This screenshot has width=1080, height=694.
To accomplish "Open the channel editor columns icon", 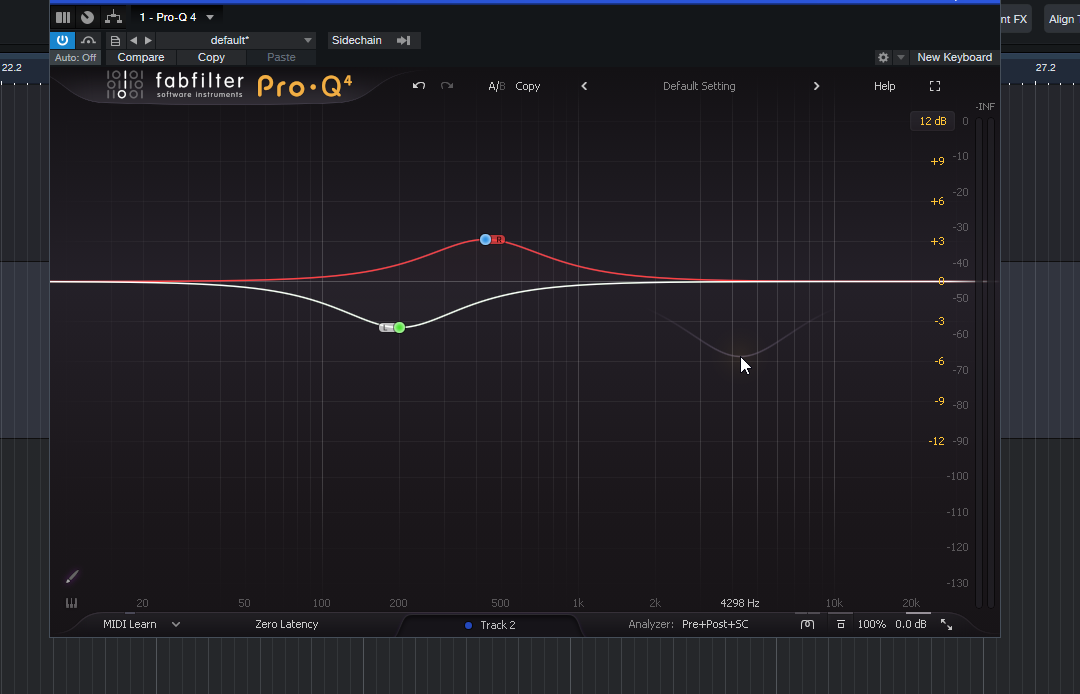I will point(63,17).
